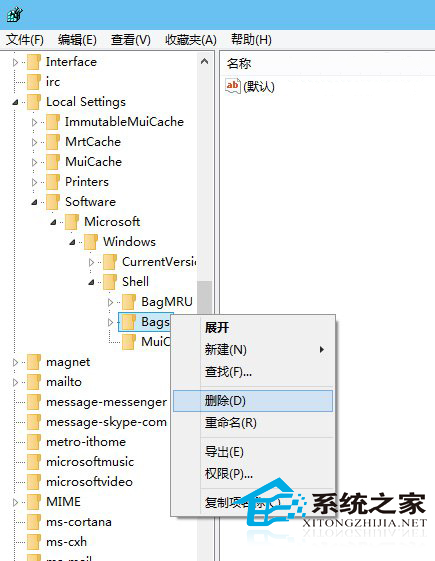Select the Windows key label
435x561 pixels.
point(129,242)
